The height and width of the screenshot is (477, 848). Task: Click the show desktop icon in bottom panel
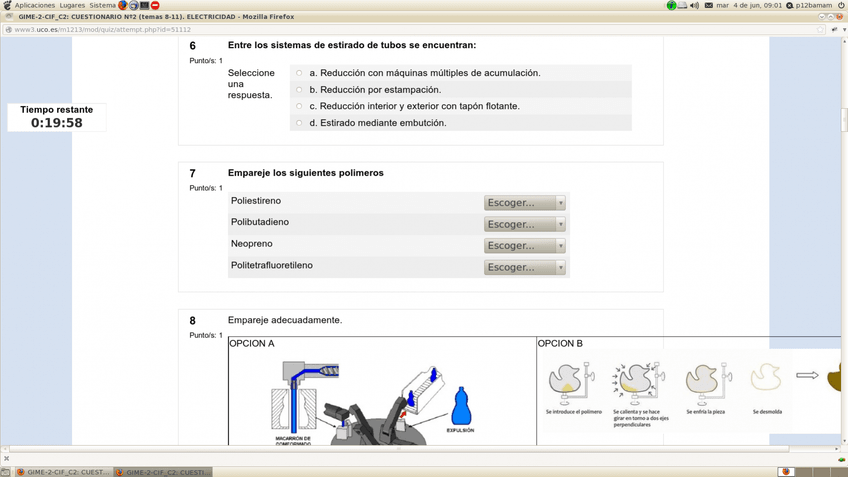click(x=5, y=472)
